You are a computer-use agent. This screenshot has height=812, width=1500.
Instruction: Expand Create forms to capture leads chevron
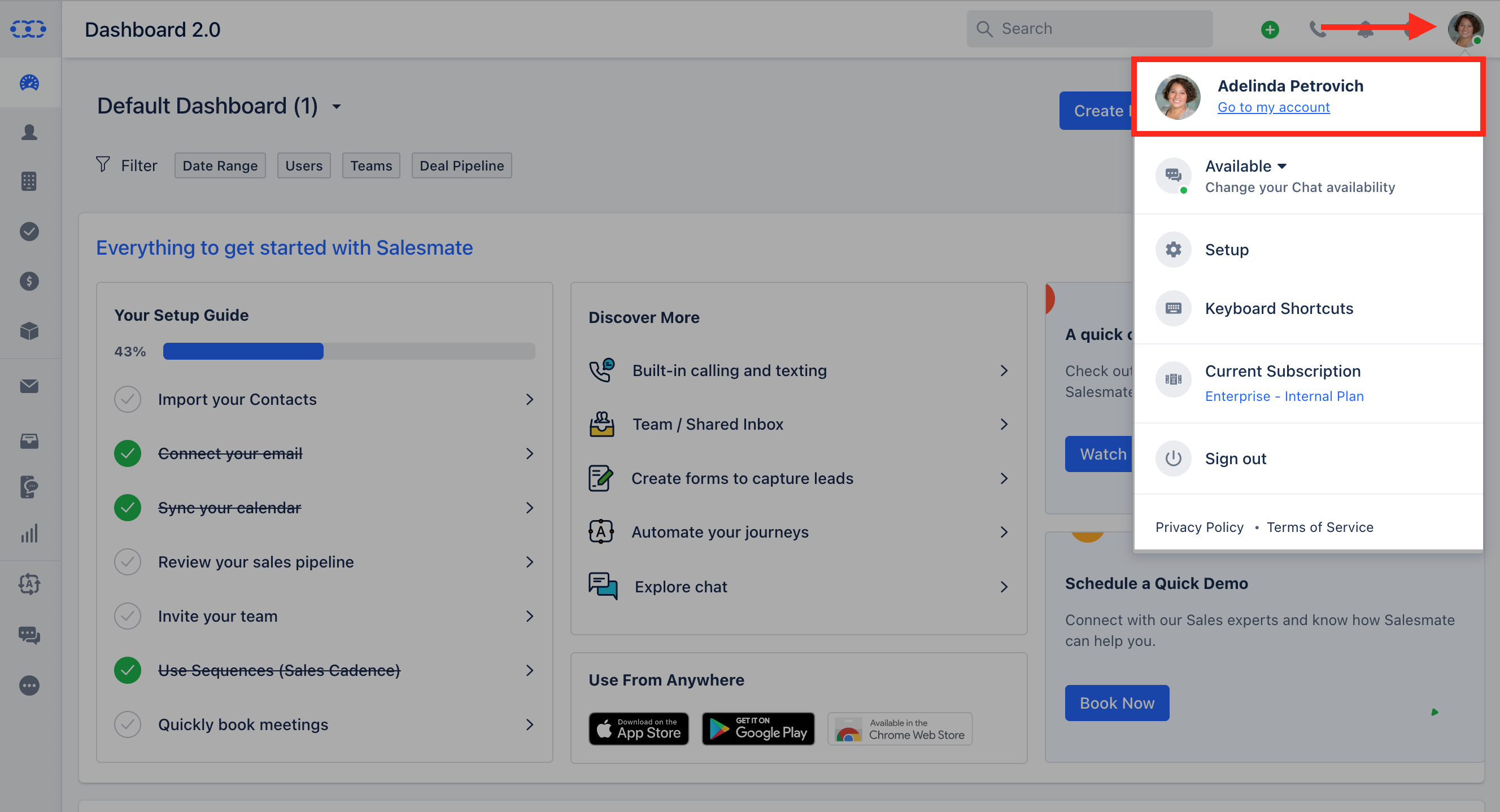[x=1004, y=478]
